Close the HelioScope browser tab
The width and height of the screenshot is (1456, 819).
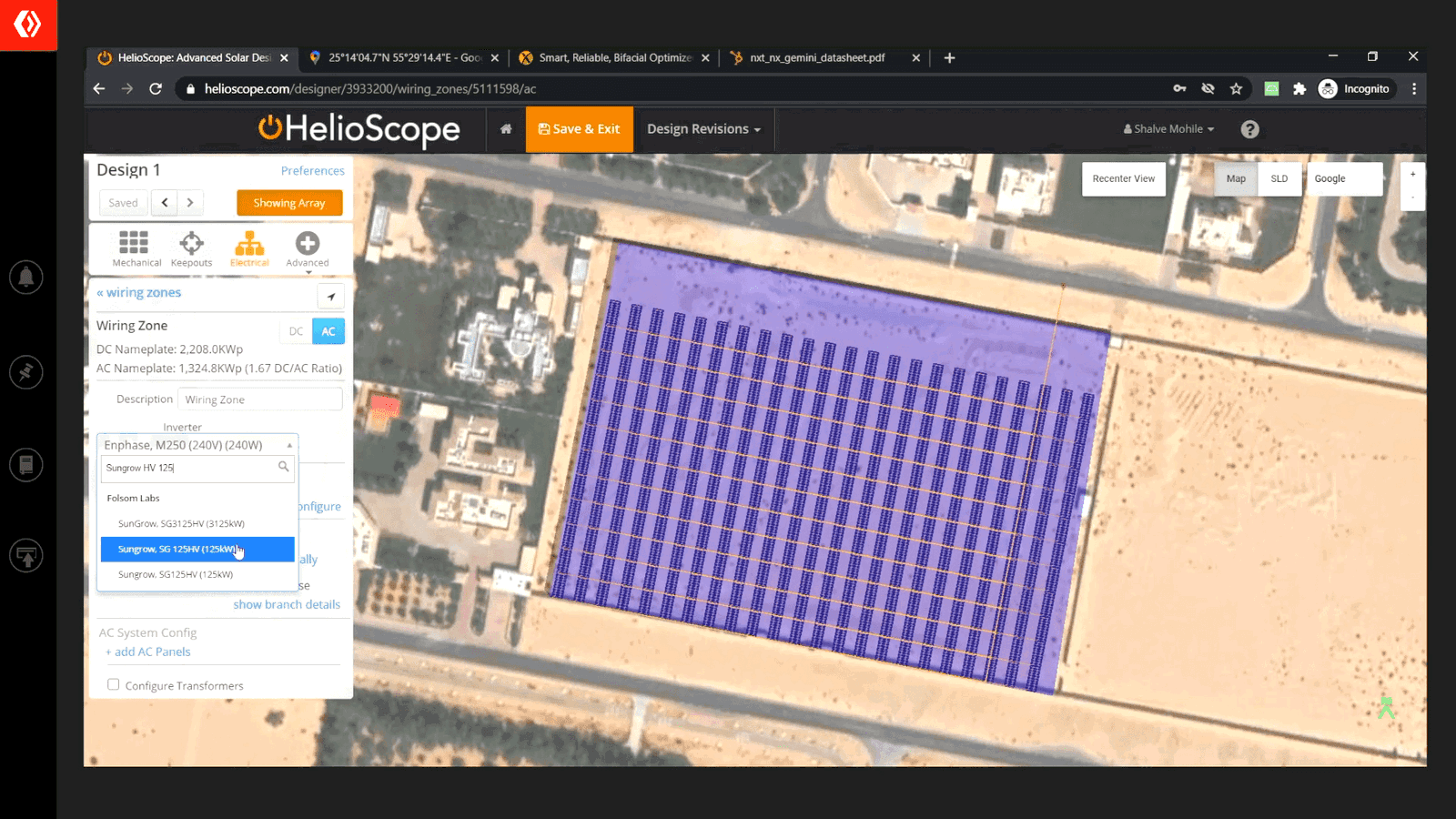pyautogui.click(x=284, y=57)
